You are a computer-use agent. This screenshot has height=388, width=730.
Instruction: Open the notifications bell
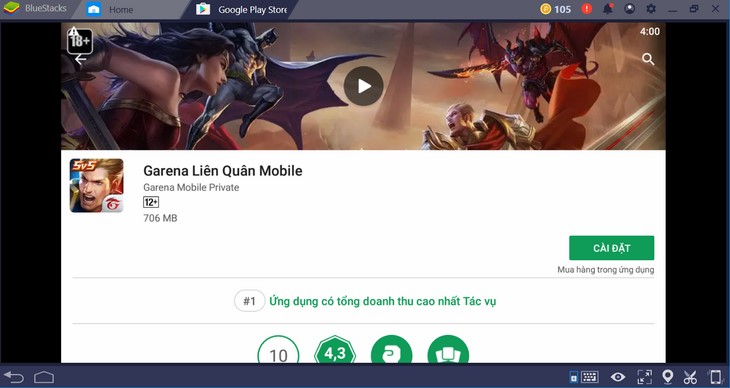click(608, 9)
